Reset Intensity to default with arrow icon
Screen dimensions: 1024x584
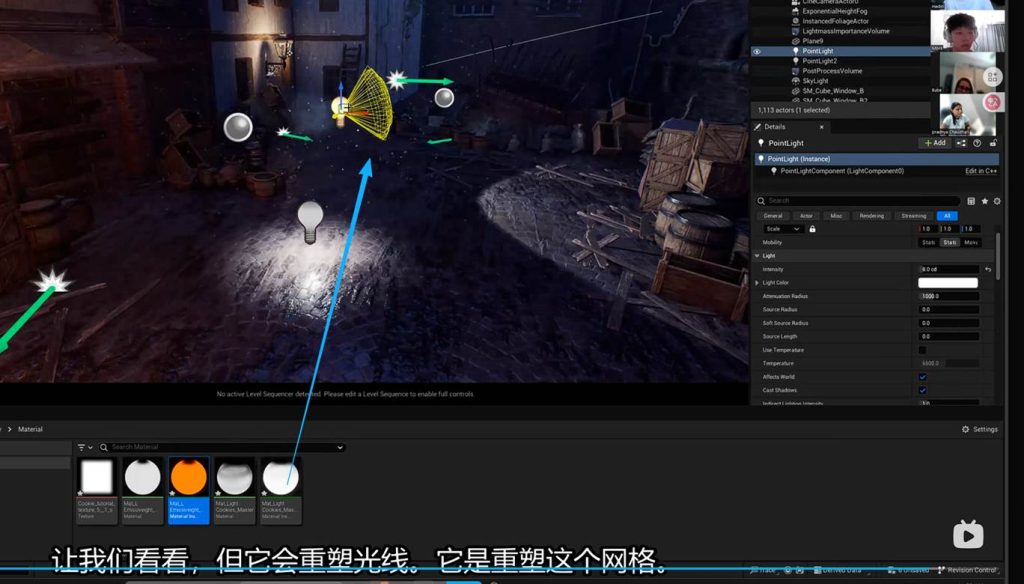pyautogui.click(x=988, y=270)
